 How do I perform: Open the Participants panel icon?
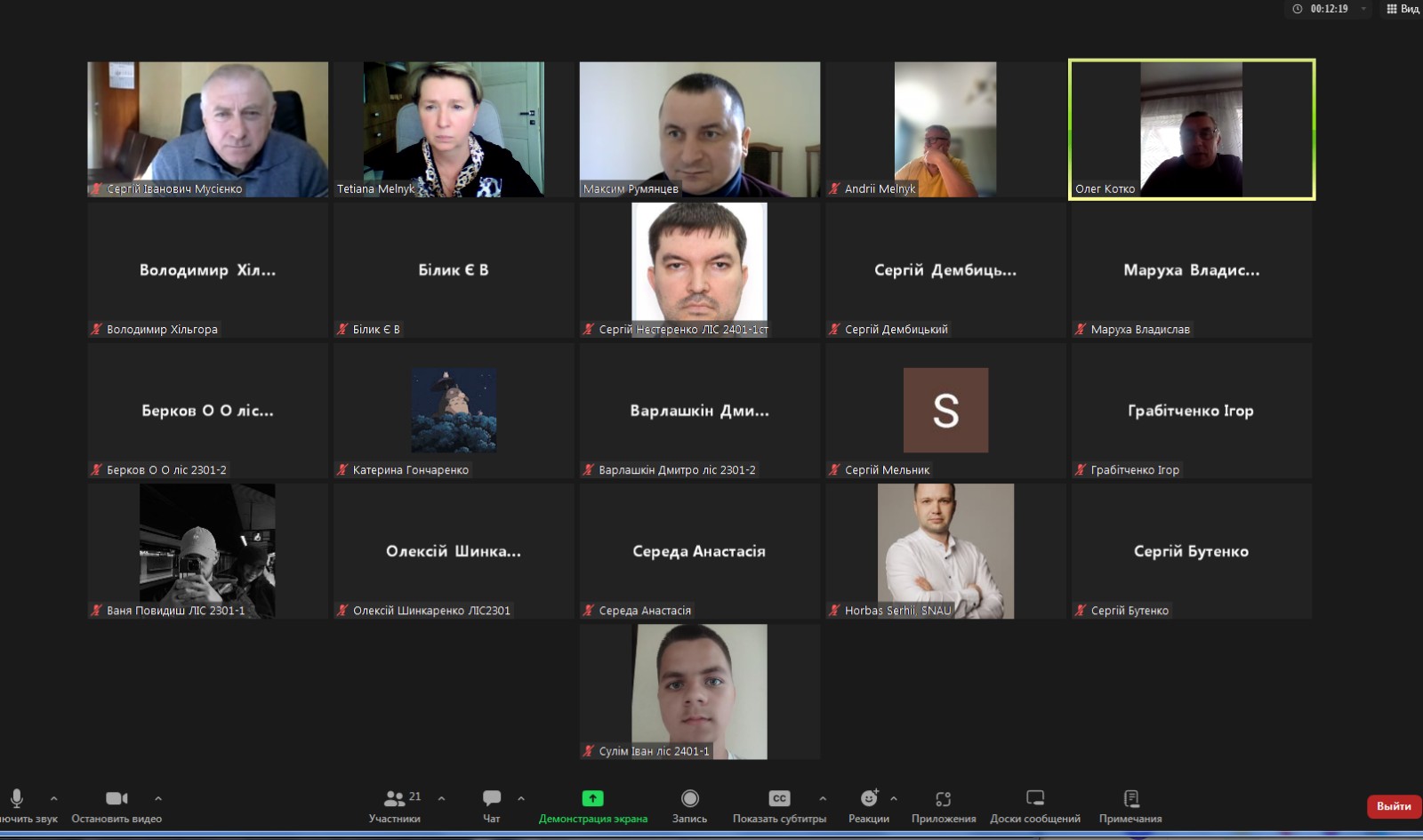point(394,798)
